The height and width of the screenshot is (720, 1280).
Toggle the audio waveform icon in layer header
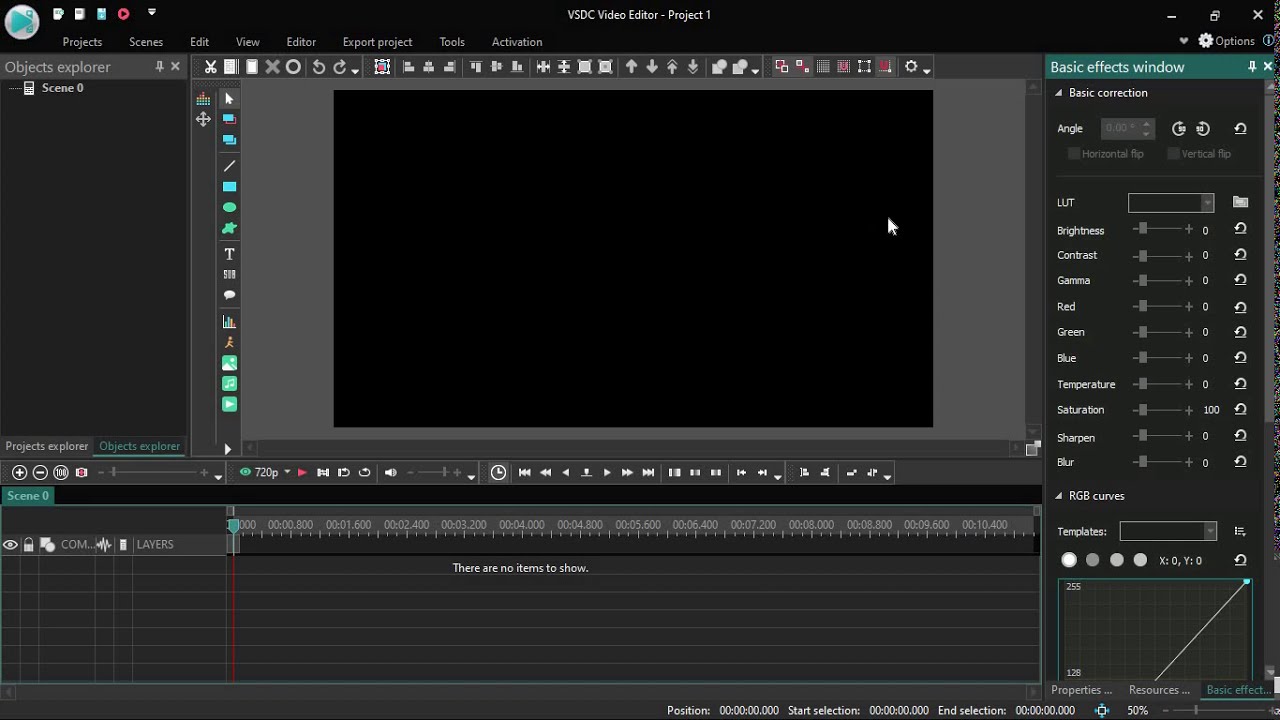tap(103, 545)
